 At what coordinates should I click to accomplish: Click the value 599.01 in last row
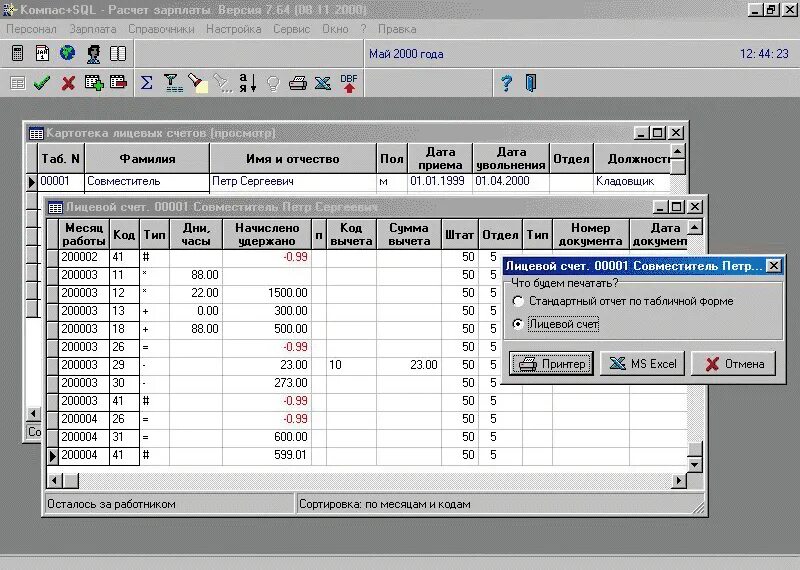tap(290, 455)
